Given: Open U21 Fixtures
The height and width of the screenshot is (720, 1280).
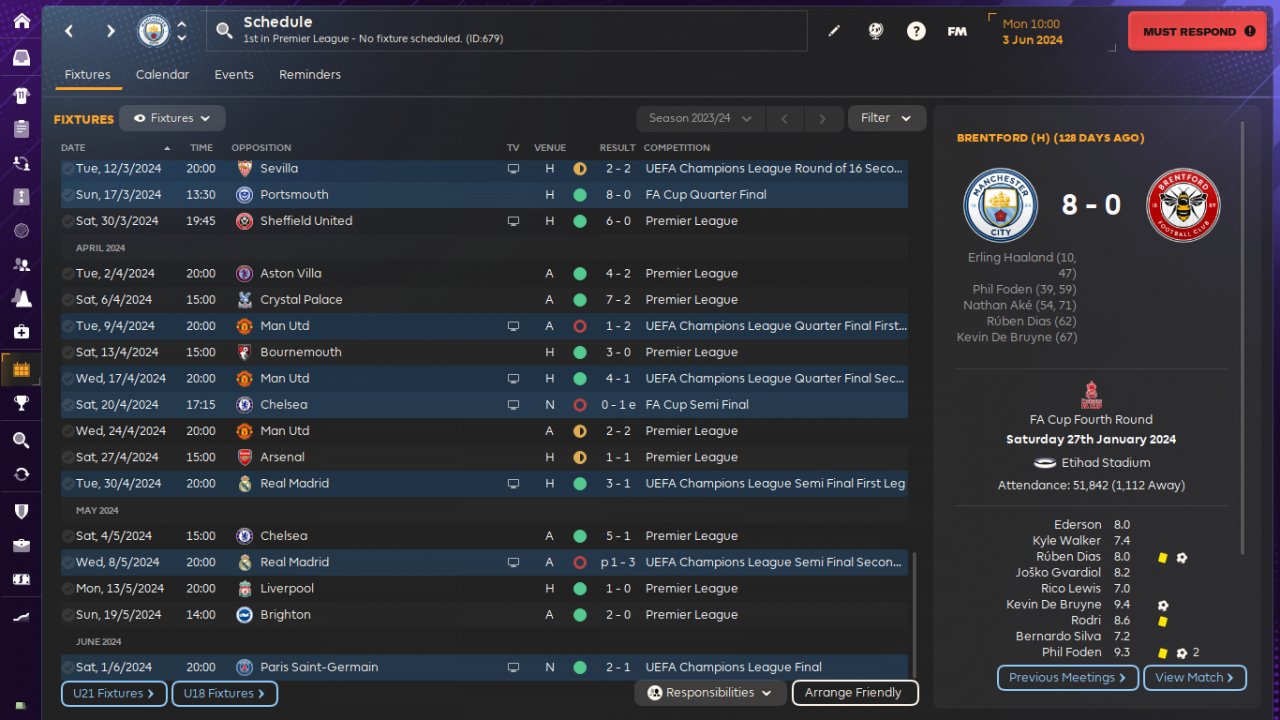Looking at the screenshot, I should (x=113, y=693).
